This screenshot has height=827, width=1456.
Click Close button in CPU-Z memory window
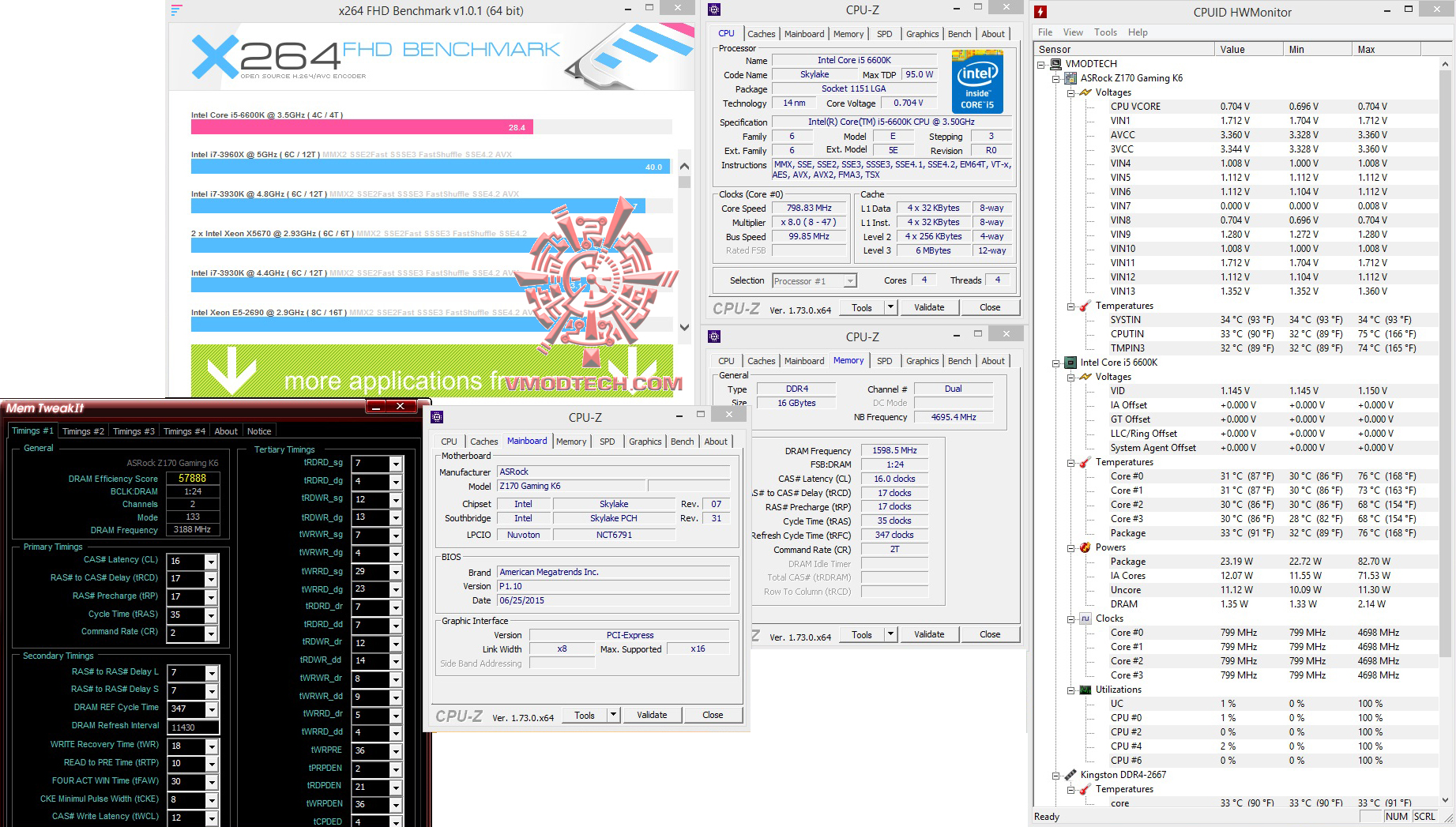(990, 634)
